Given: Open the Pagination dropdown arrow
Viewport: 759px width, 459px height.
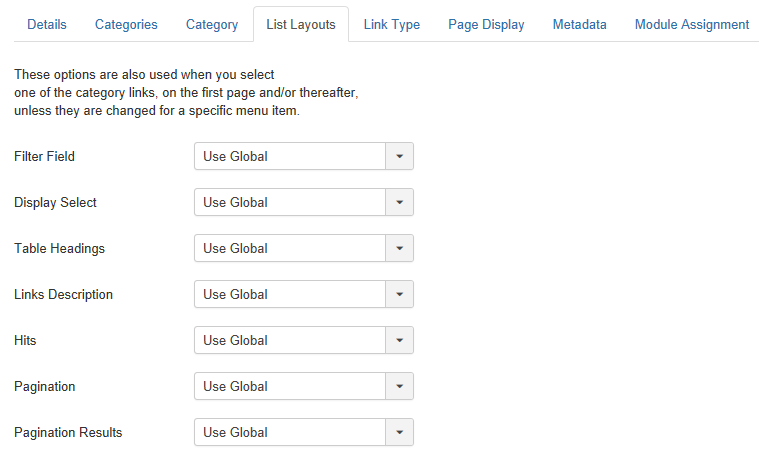Looking at the screenshot, I should (399, 386).
